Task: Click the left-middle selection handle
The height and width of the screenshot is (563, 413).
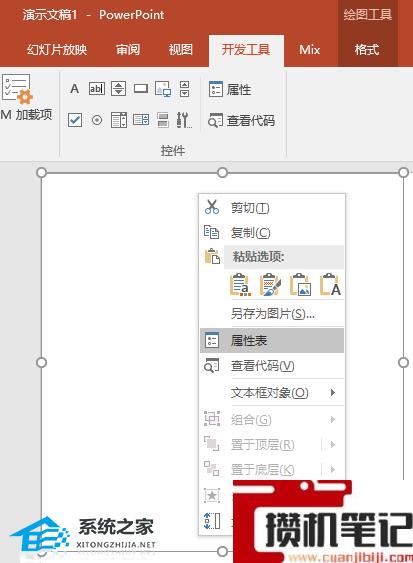Action: [x=42, y=362]
